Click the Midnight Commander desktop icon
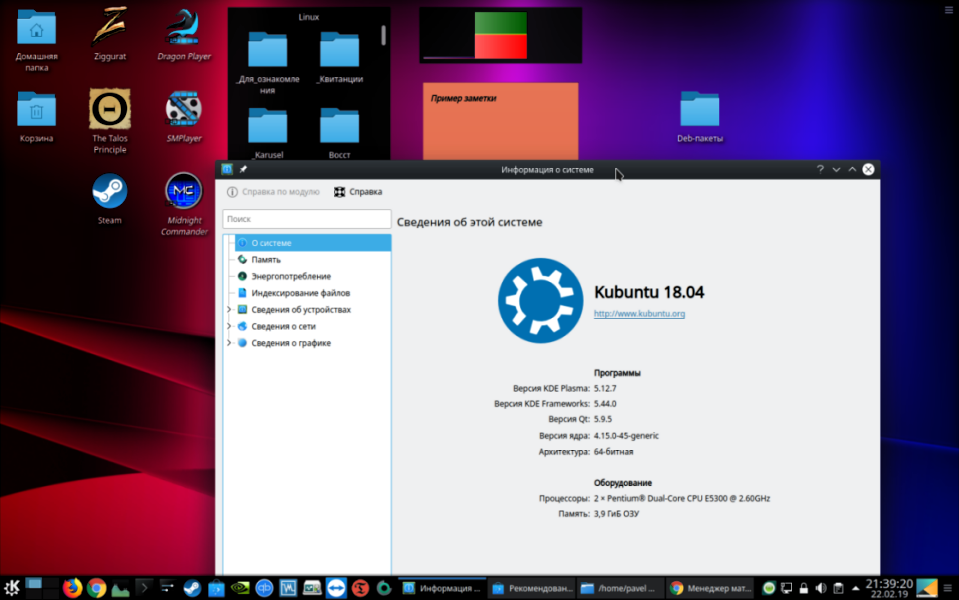Viewport: 959px width, 600px height. (x=183, y=192)
